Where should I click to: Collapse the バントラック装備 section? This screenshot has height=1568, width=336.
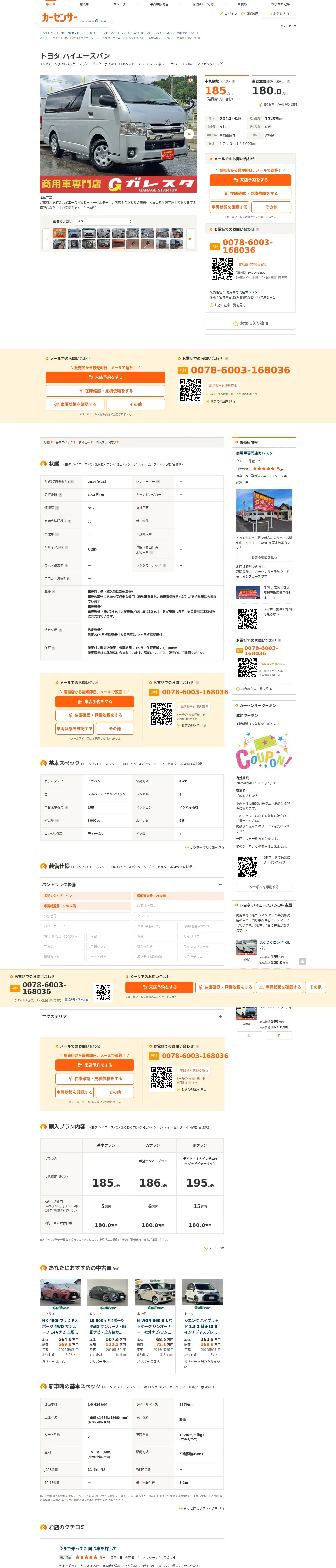click(x=132, y=884)
